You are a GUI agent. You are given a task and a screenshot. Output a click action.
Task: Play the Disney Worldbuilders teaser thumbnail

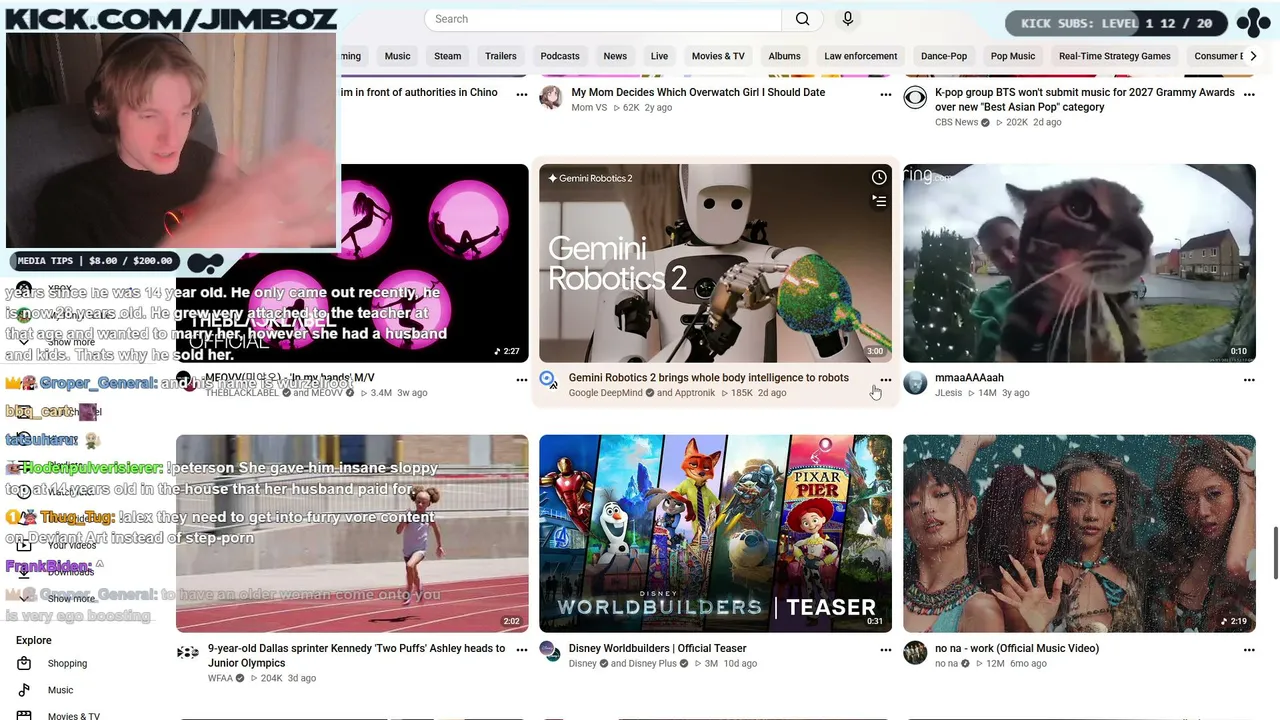click(x=715, y=533)
